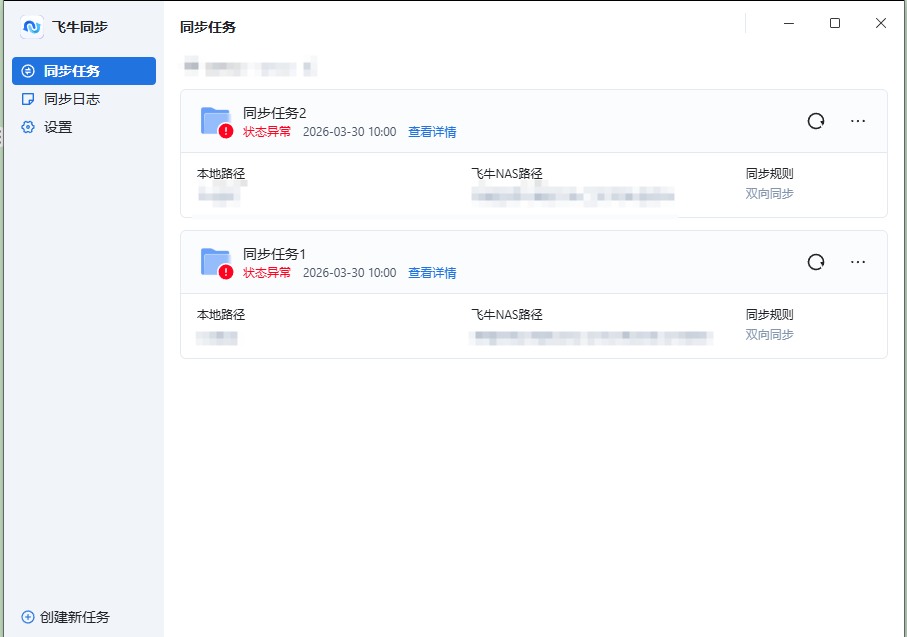Refresh sync for 同步任务2
The image size is (907, 637).
point(816,121)
